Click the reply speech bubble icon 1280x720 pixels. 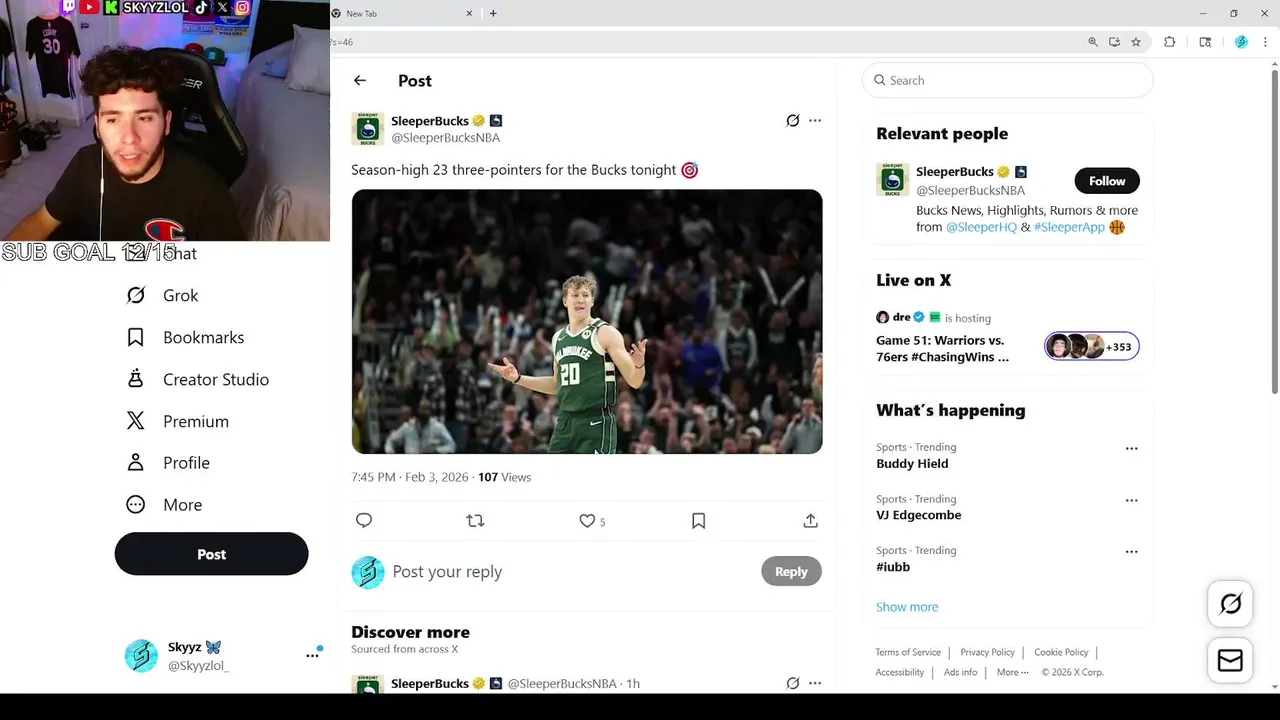click(364, 520)
